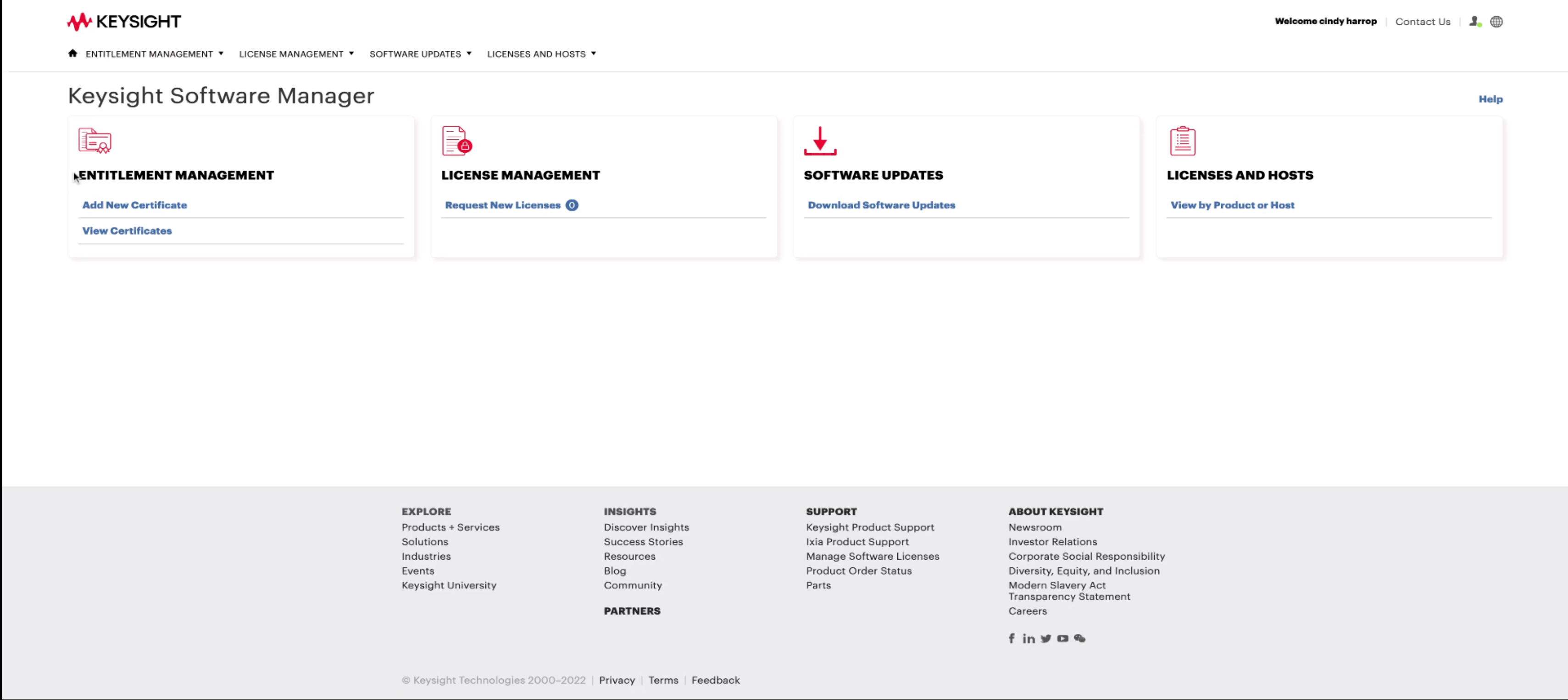Image resolution: width=1568 pixels, height=700 pixels.
Task: Expand the Entitlement Management nav dropdown arrow
Action: 221,54
